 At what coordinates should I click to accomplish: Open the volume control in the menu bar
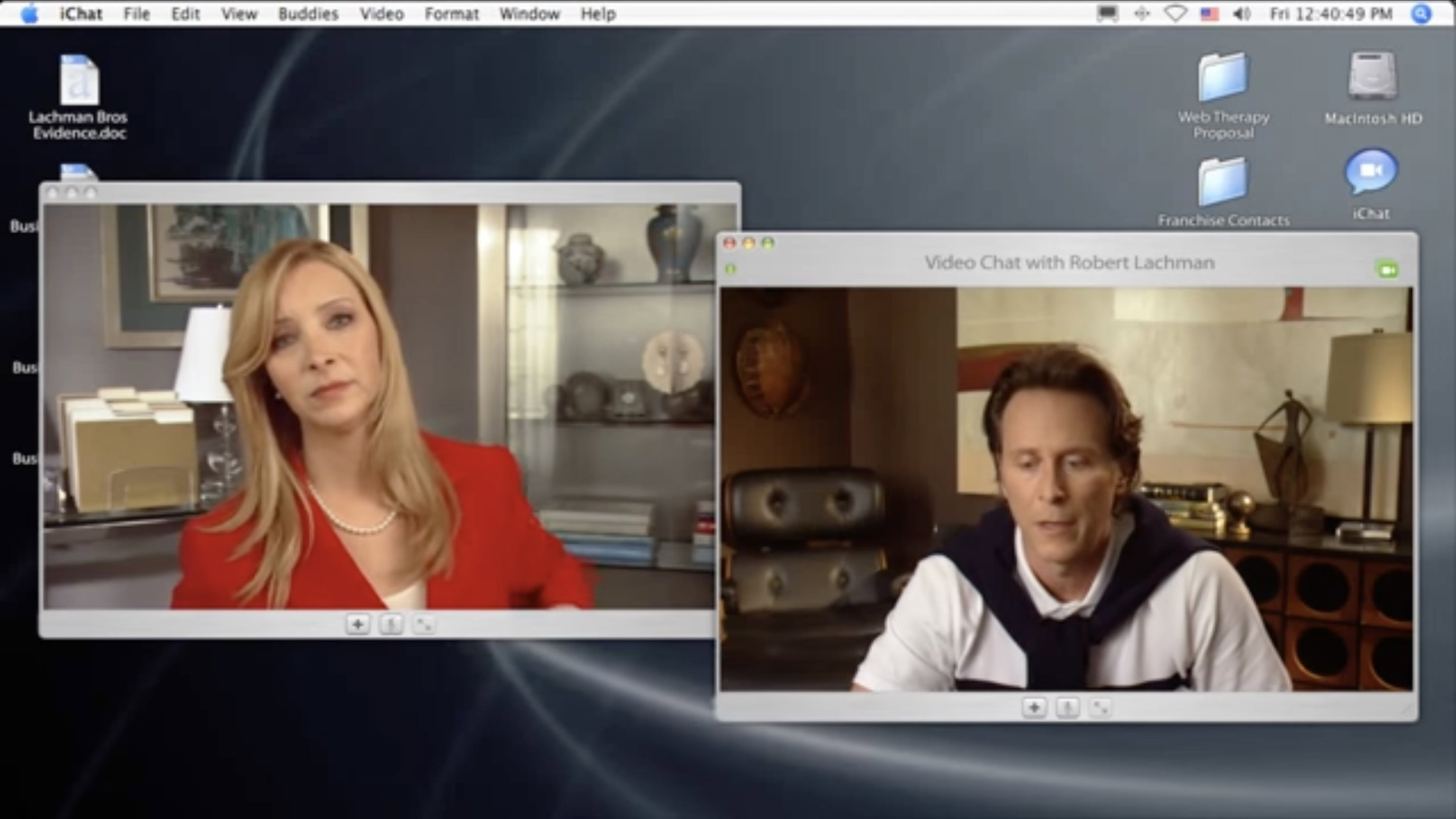click(1242, 13)
